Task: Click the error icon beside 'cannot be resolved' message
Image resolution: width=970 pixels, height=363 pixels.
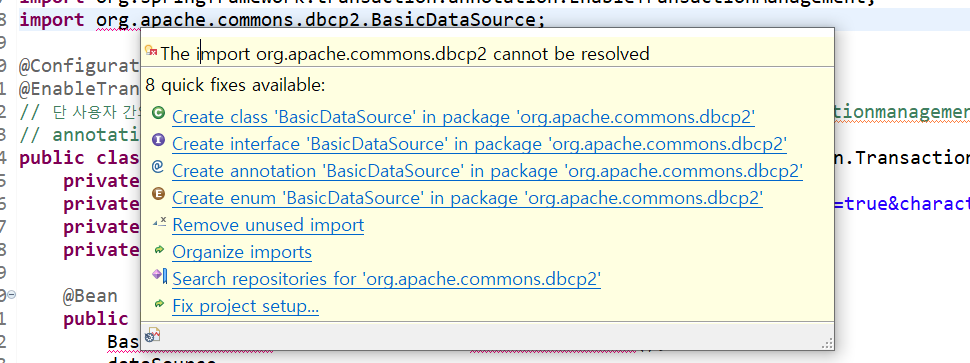Action: pyautogui.click(x=151, y=51)
